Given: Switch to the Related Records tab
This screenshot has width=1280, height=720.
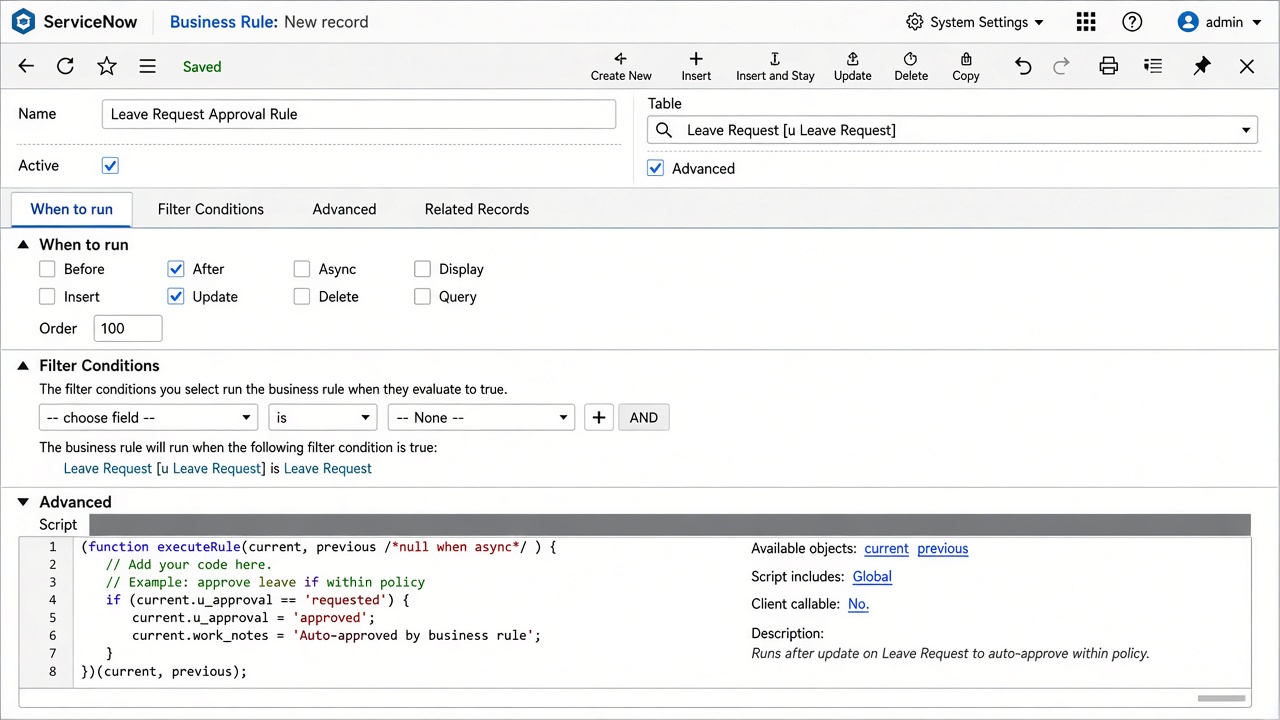Looking at the screenshot, I should pyautogui.click(x=477, y=209).
